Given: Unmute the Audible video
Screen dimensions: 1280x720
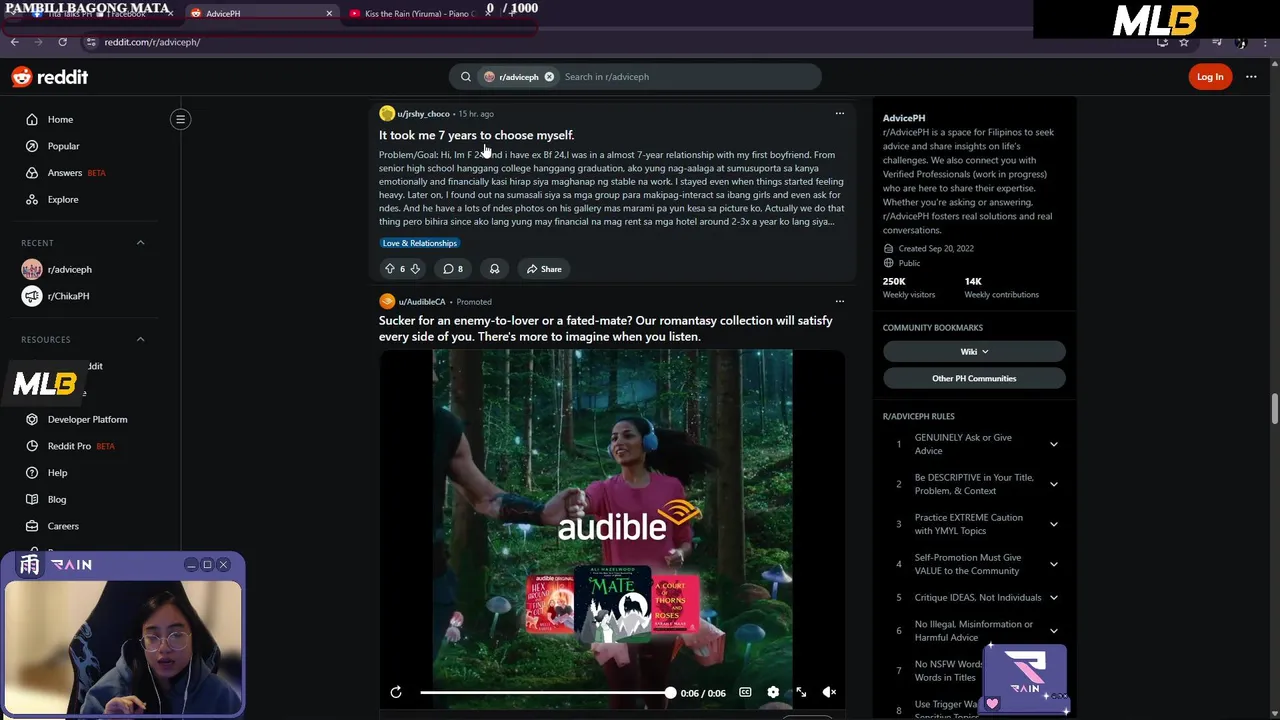Looking at the screenshot, I should (829, 692).
